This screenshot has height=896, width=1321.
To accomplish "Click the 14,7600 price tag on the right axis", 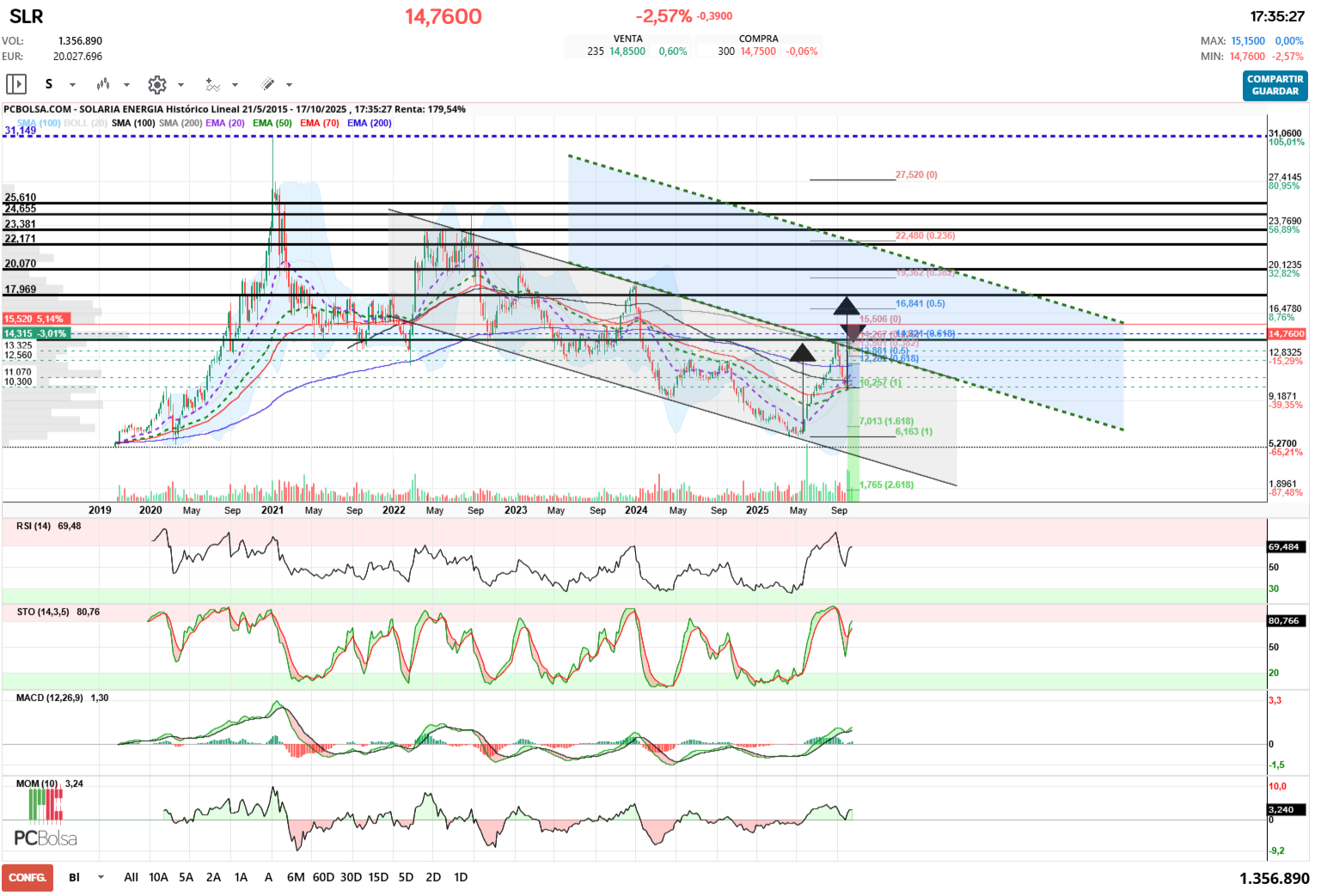I will coord(1286,333).
